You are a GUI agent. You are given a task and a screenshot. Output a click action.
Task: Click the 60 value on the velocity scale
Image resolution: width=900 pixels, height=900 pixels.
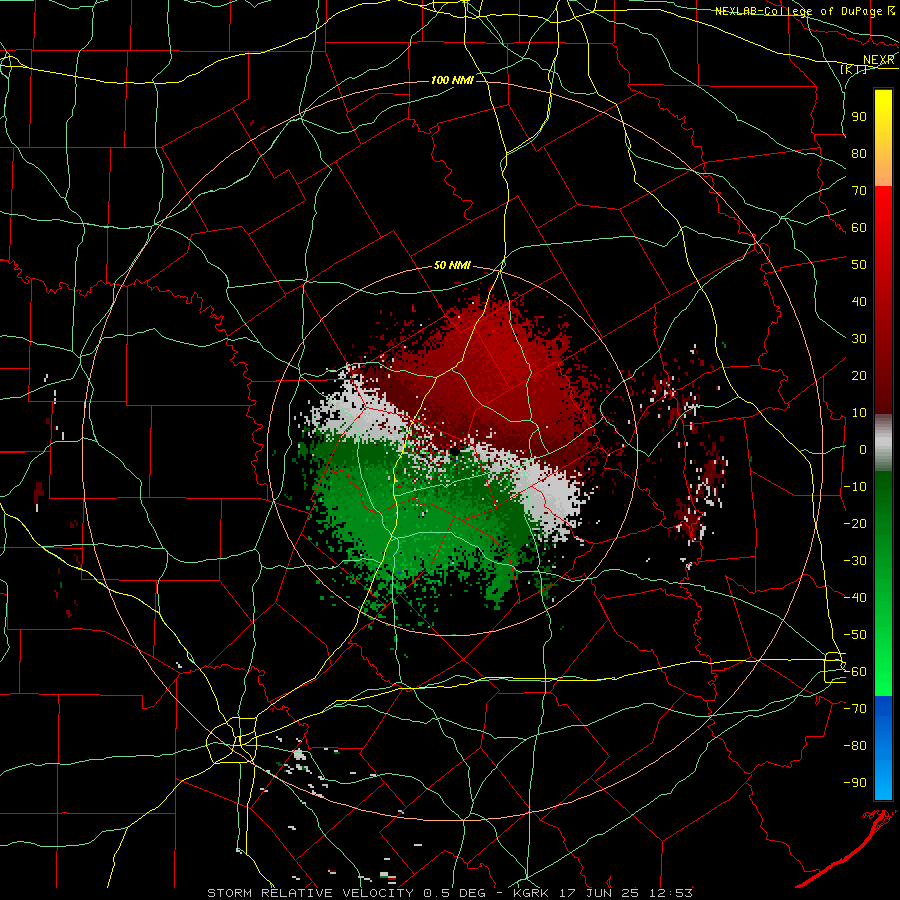[x=859, y=227]
